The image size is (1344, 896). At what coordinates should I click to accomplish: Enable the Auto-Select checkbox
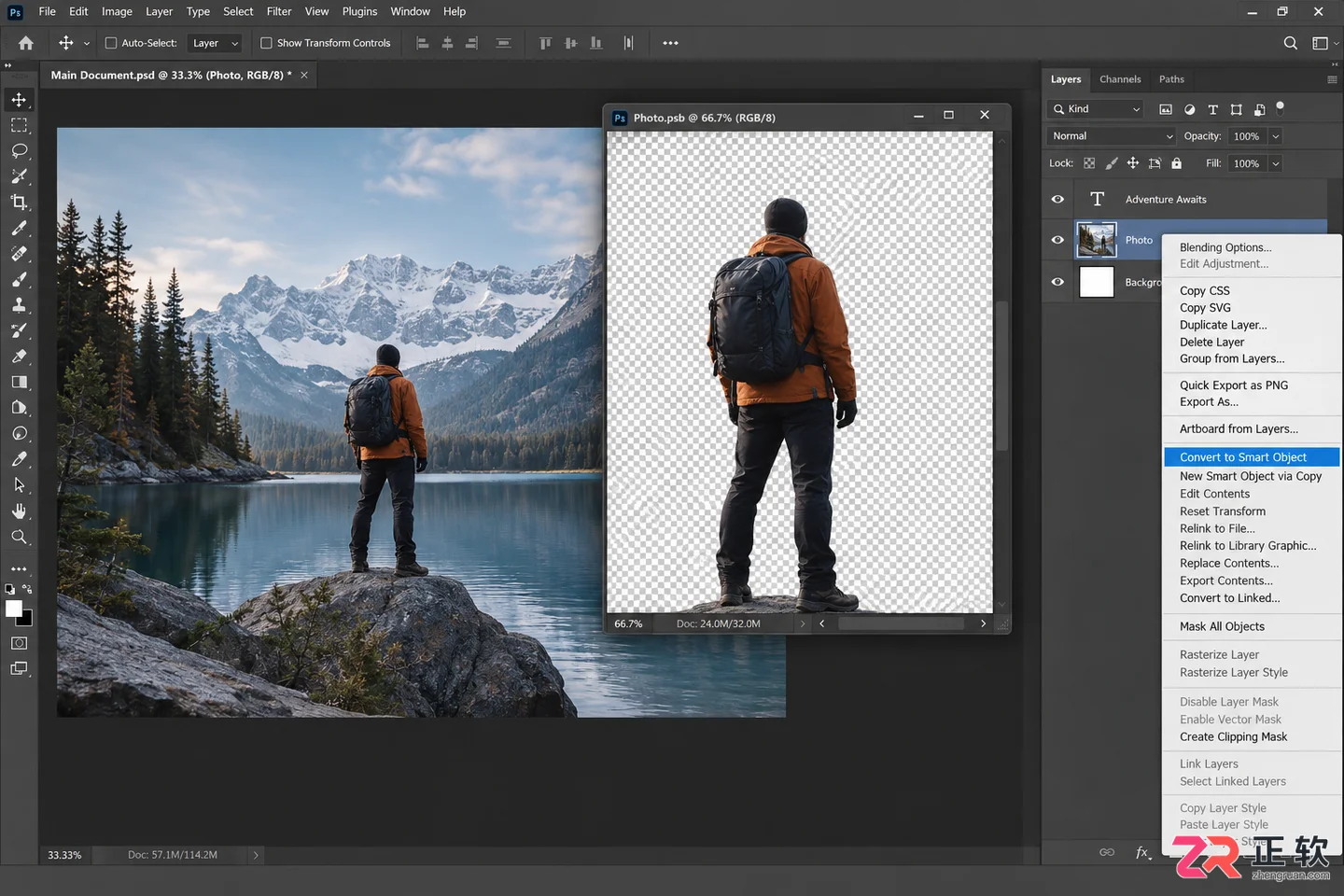tap(111, 43)
